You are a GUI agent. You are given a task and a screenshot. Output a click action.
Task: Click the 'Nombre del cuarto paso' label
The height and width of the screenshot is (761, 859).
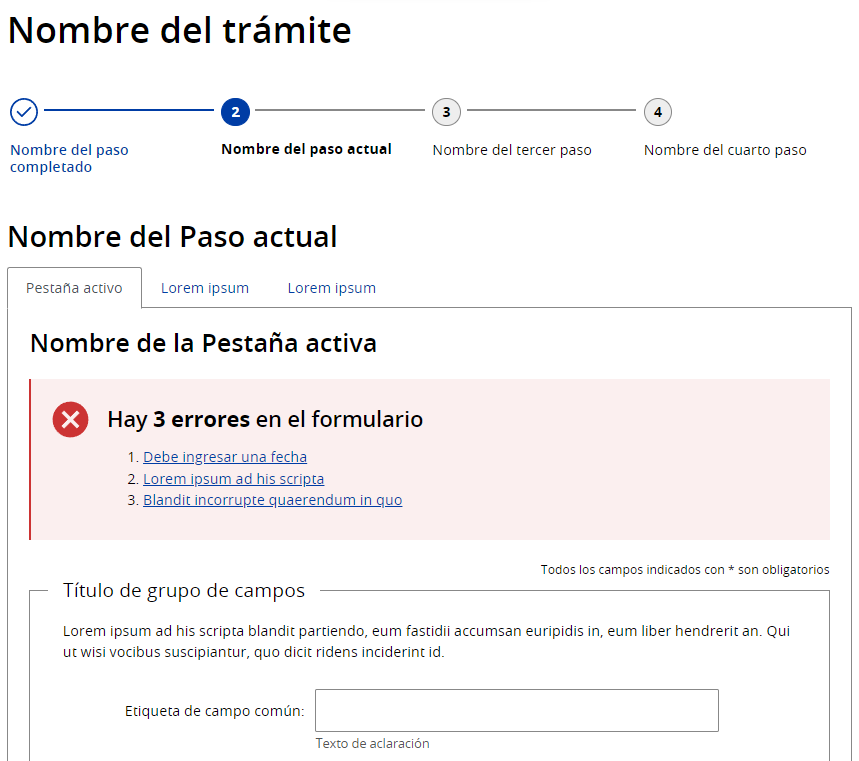724,150
